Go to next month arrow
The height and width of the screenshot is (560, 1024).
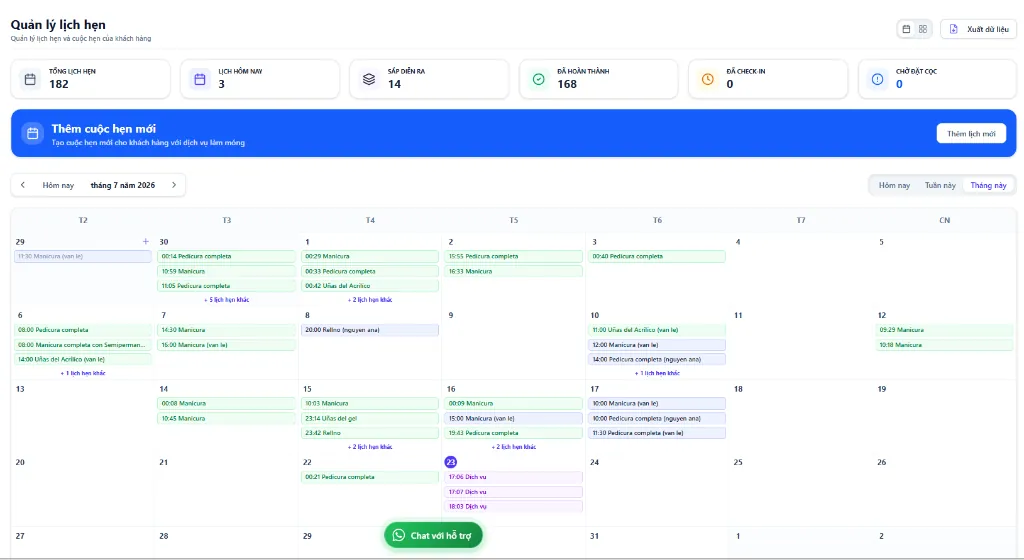tap(174, 185)
